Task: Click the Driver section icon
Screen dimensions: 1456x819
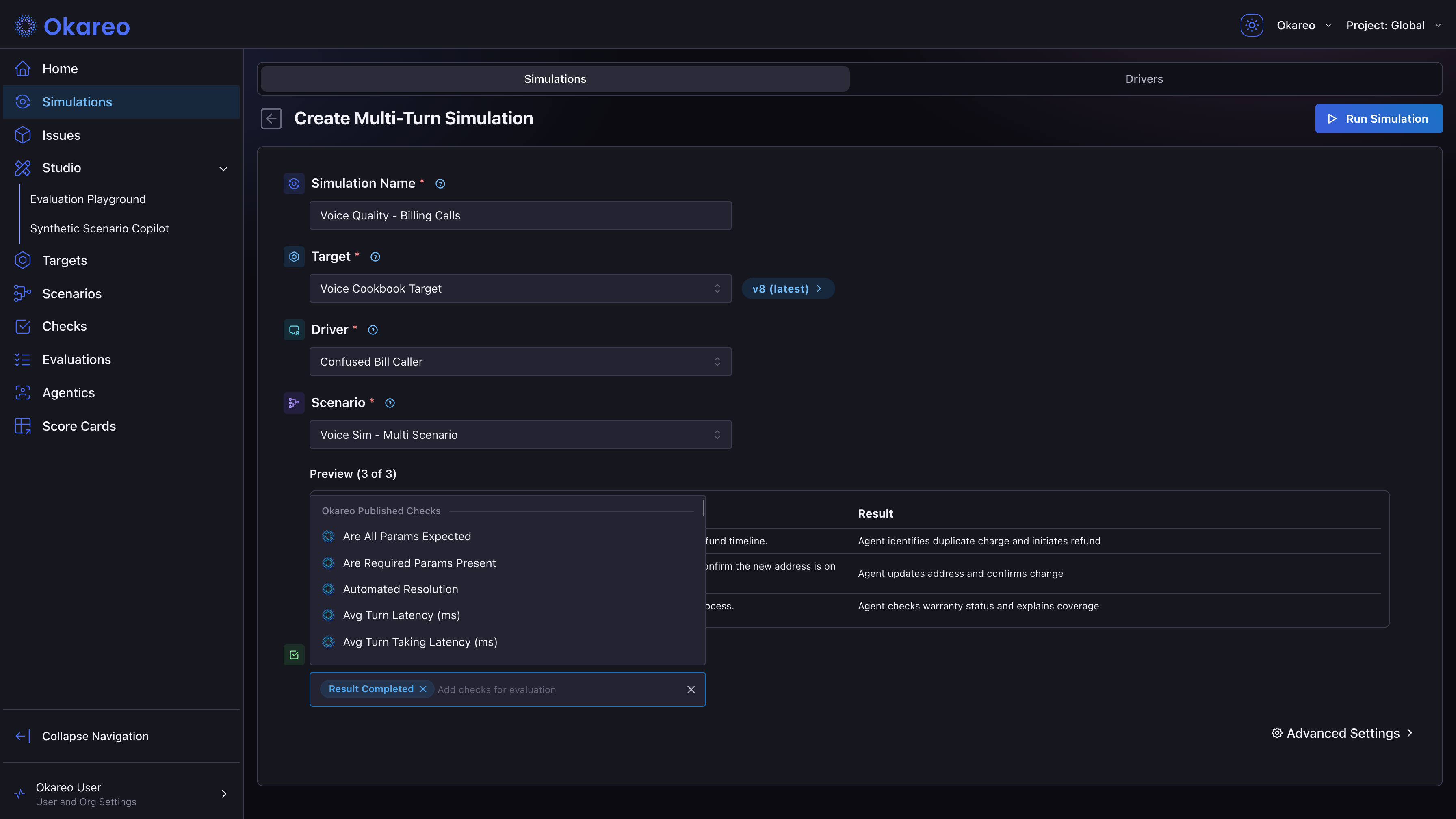Action: pyautogui.click(x=294, y=329)
